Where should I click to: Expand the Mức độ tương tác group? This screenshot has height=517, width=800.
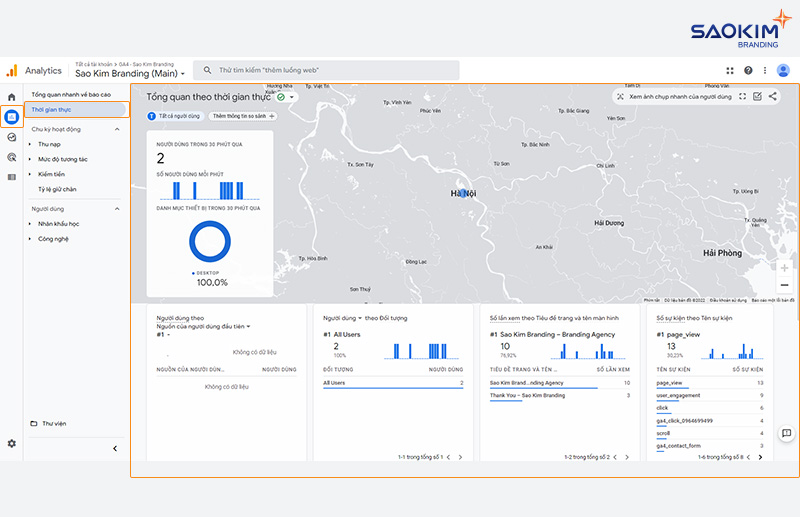[x=30, y=159]
